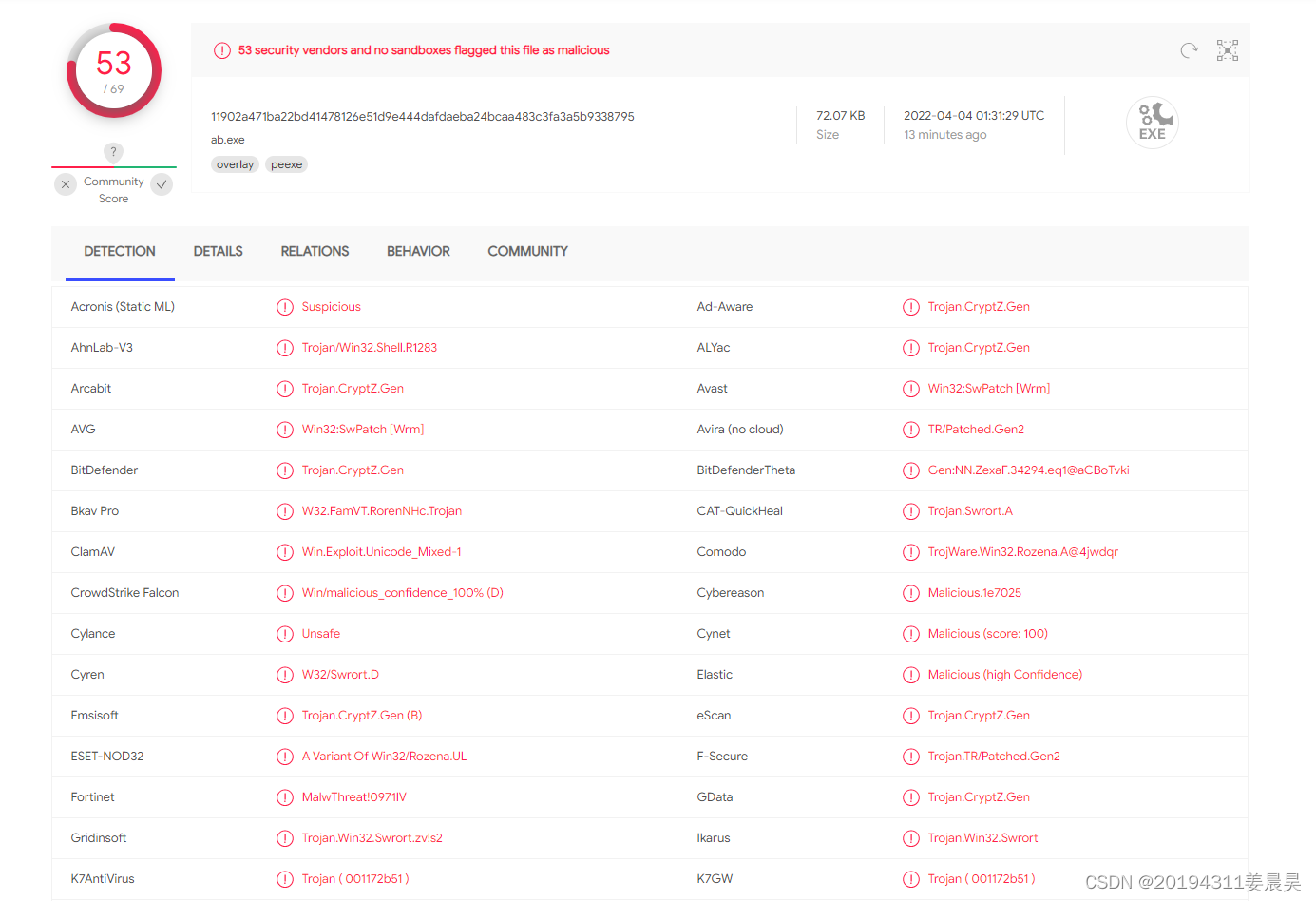Click Trojan/Win32.Shell.R1283 detection name
This screenshot has width=1316, height=901.
[x=370, y=348]
